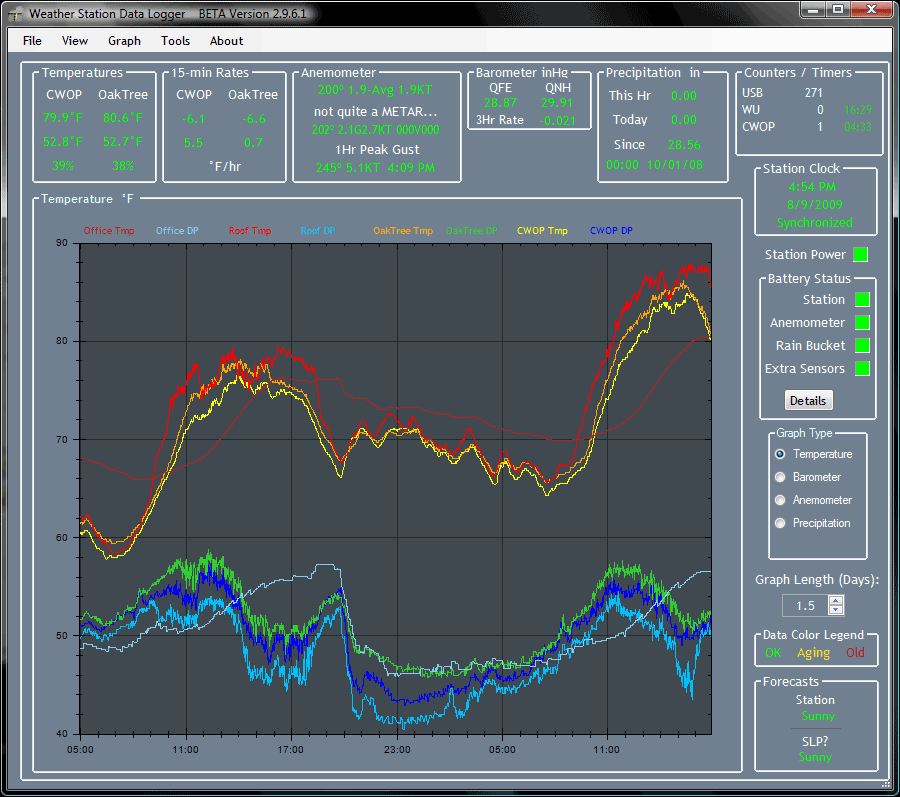Open the File menu
The height and width of the screenshot is (797, 900).
(x=32, y=41)
